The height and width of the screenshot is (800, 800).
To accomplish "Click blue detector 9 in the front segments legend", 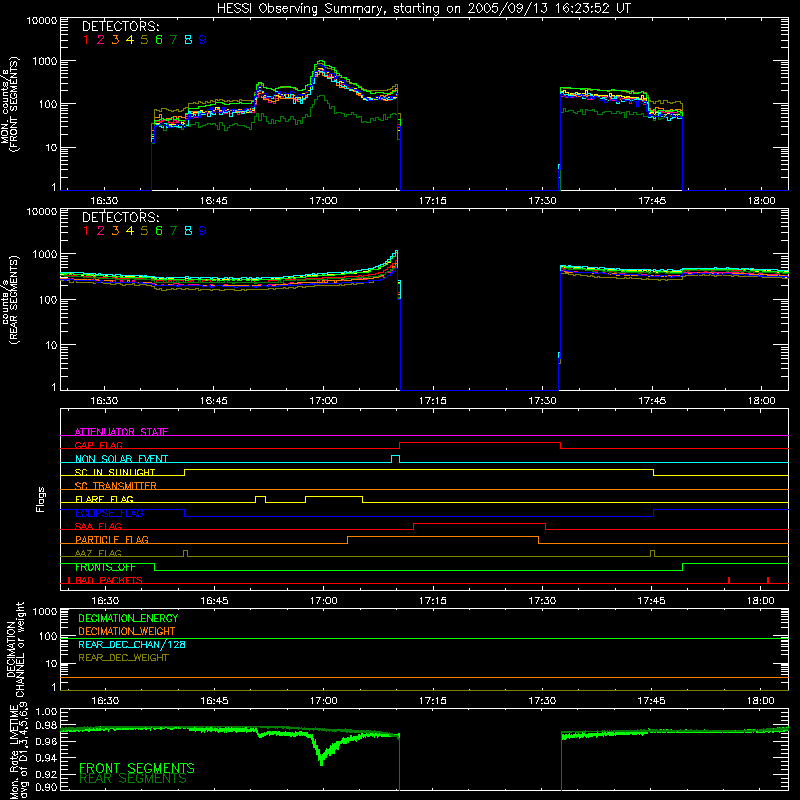I will point(203,40).
